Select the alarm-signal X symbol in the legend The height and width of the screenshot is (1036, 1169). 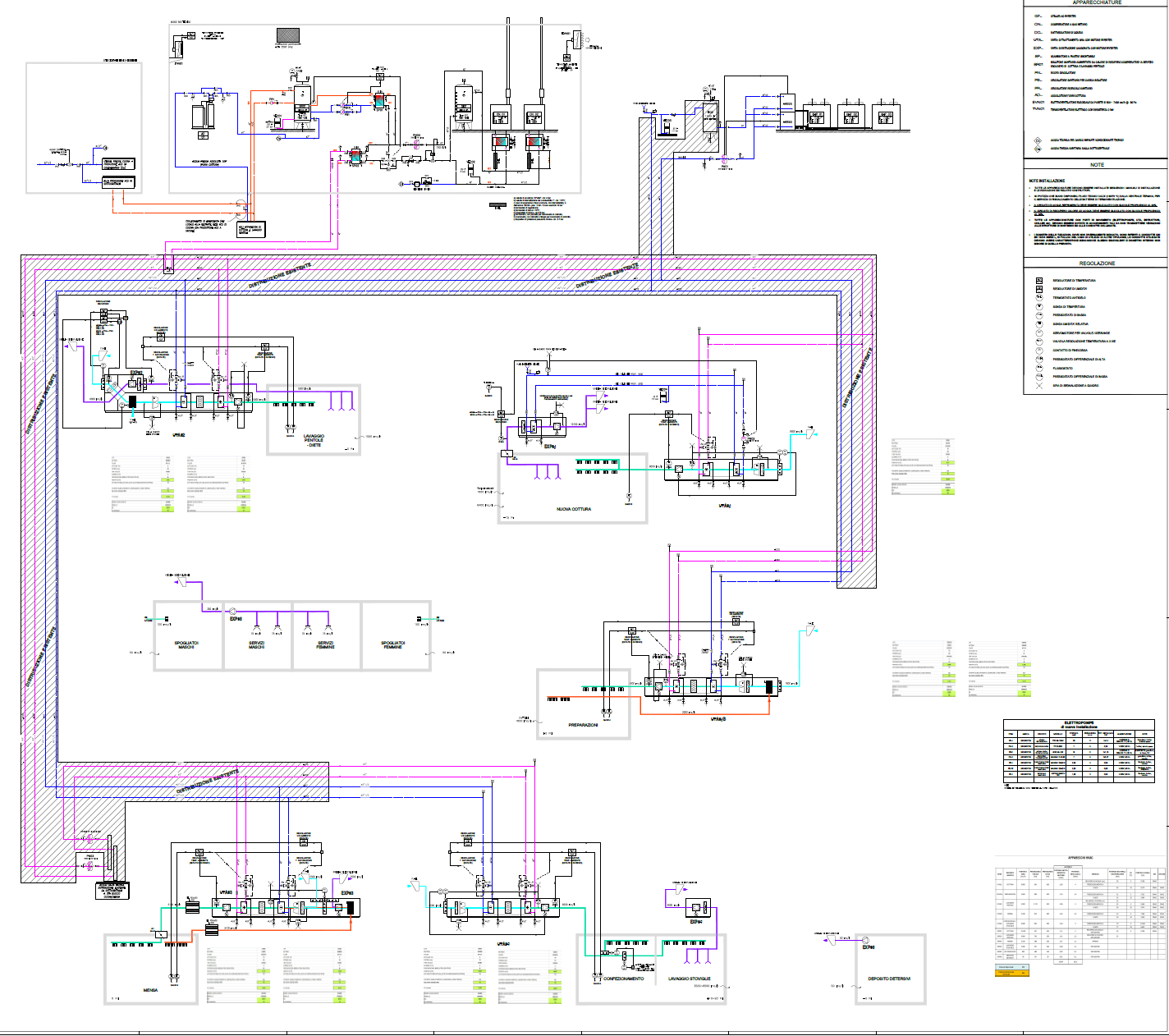point(1038,385)
